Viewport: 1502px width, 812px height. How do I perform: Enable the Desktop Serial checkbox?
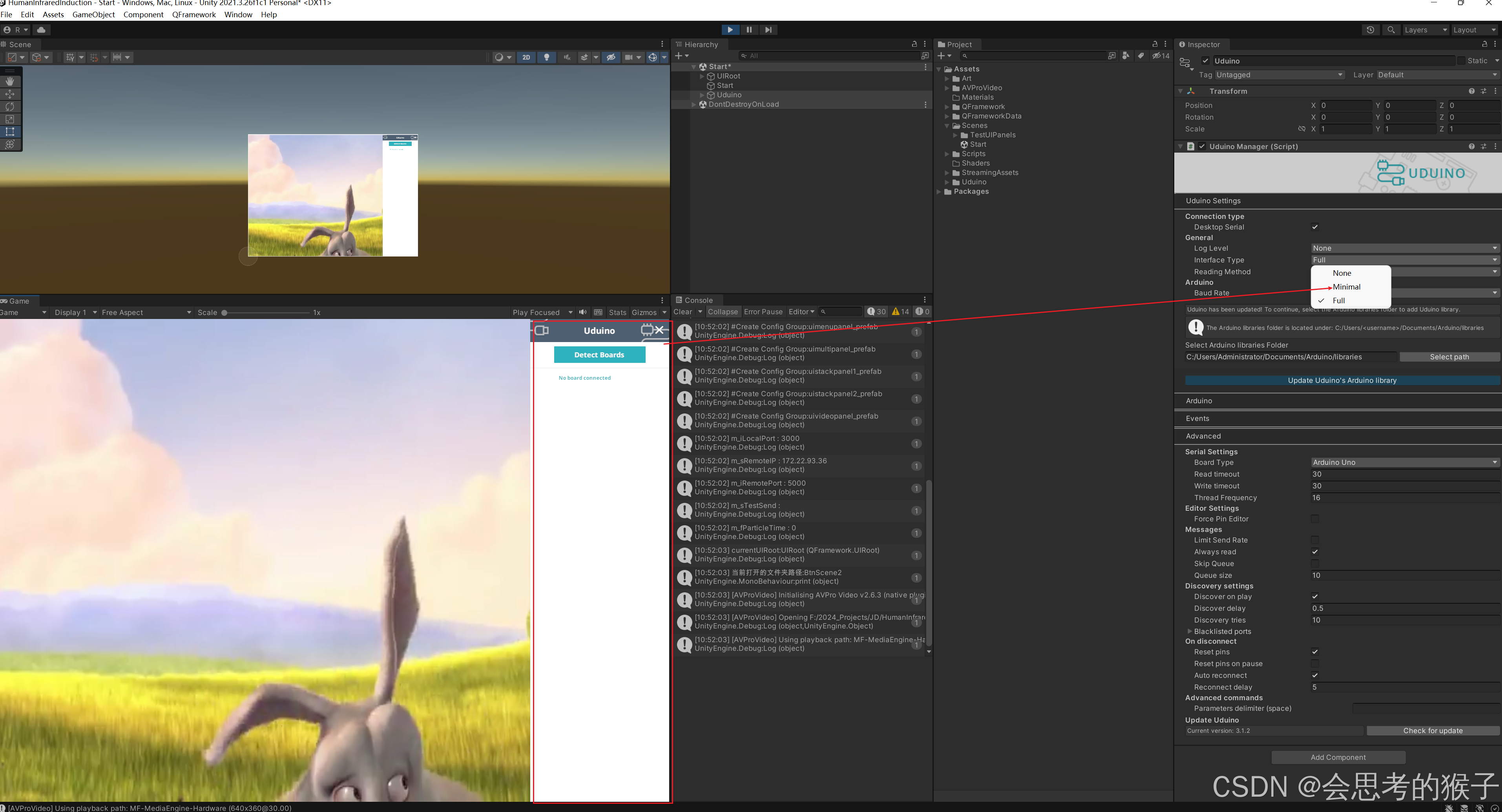coord(1316,227)
